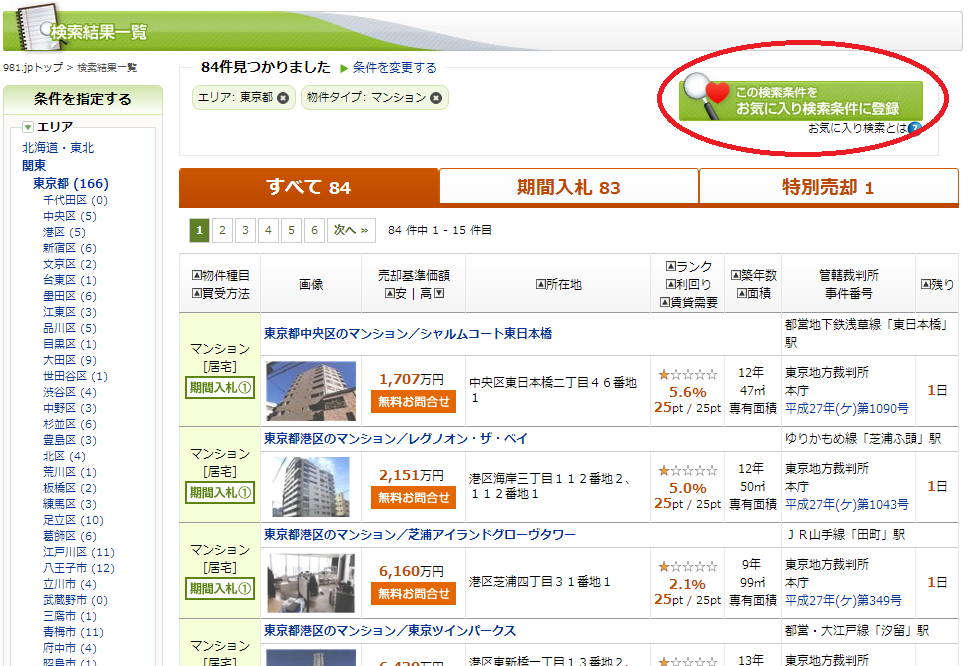The width and height of the screenshot is (970, 666).
Task: Filter by 中央区 (5)
Action: [x=70, y=216]
